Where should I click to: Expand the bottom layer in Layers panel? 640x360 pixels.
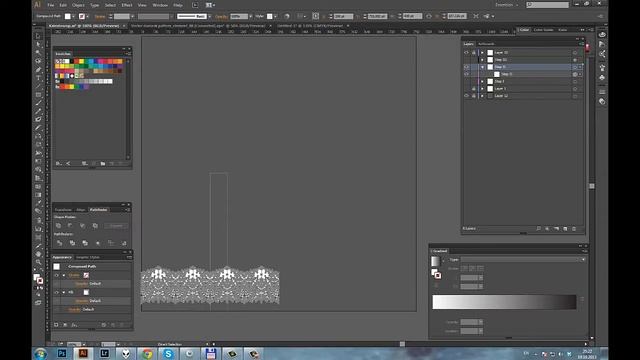pos(482,96)
